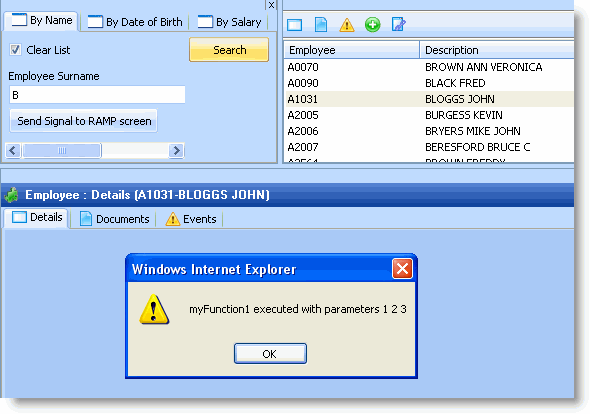Click the Employee Surname input field

(x=97, y=95)
